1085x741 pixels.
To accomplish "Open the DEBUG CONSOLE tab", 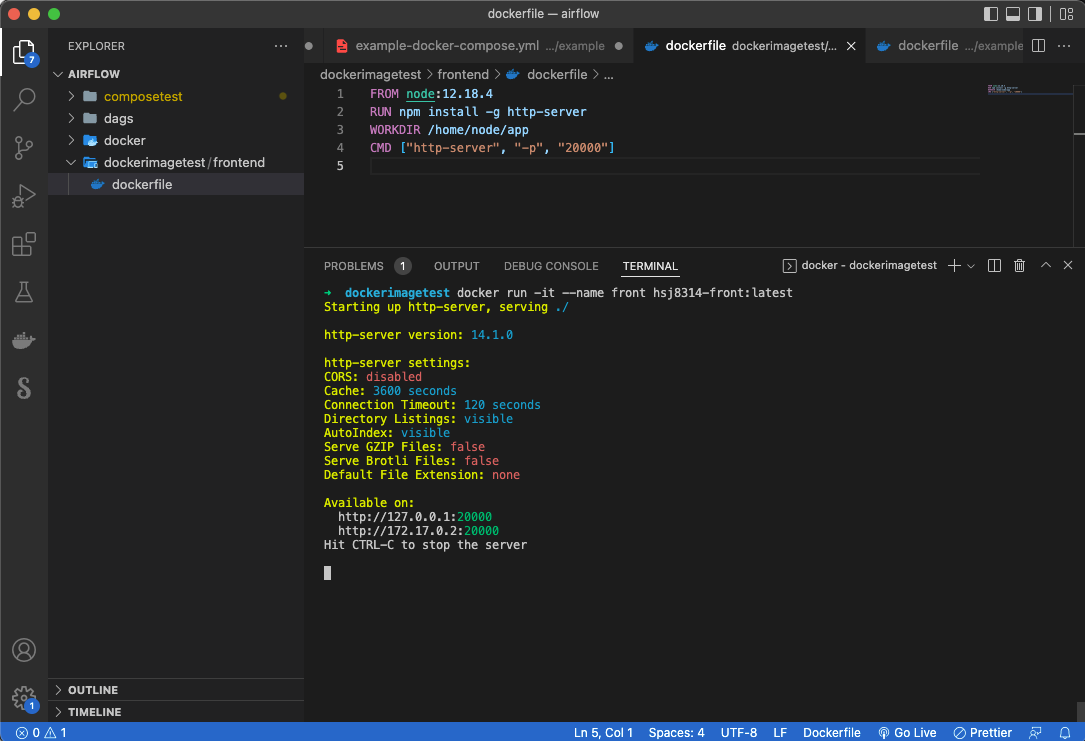I will (x=551, y=266).
